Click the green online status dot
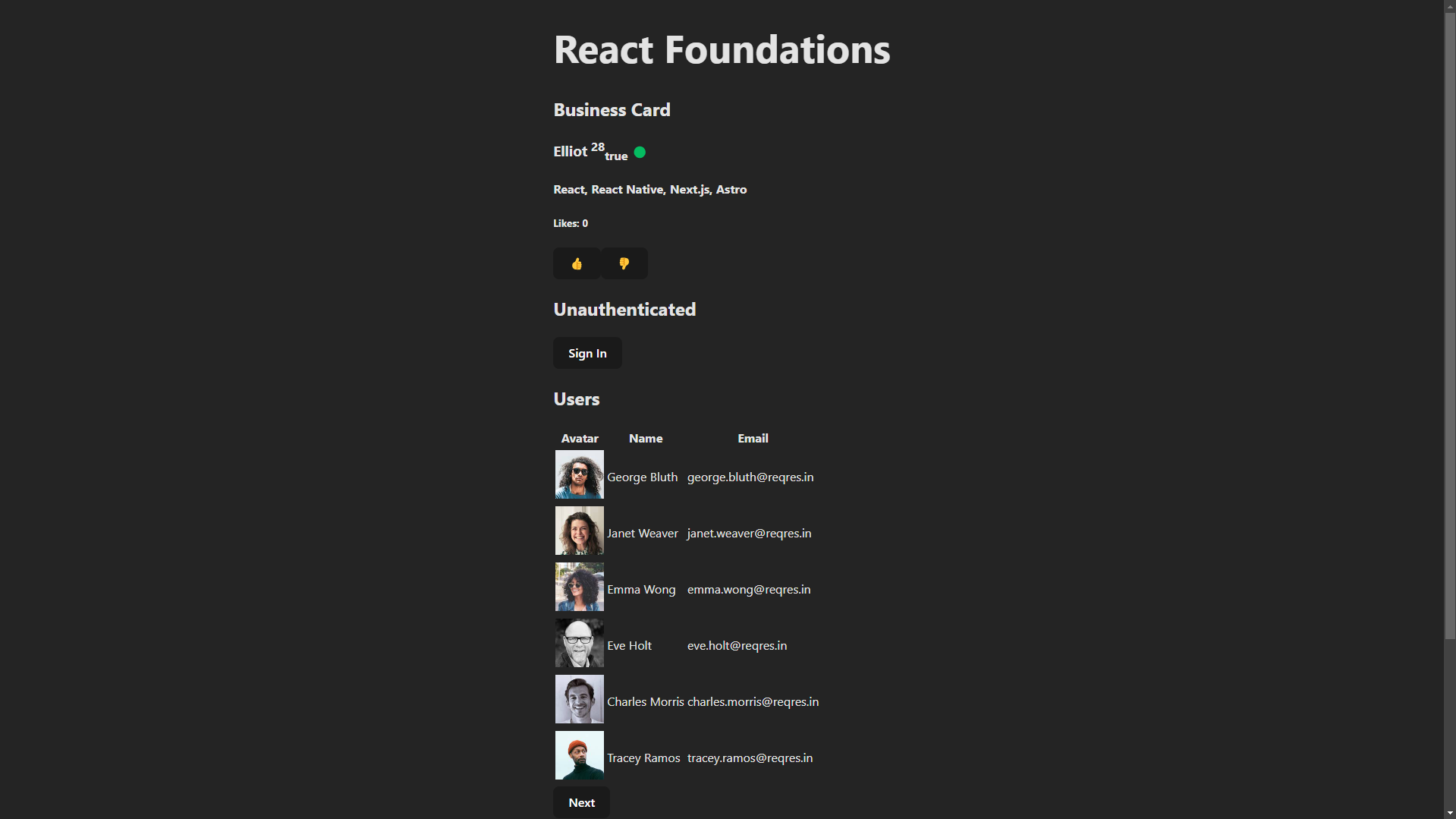Screen dimensions: 1456x819 (640, 153)
